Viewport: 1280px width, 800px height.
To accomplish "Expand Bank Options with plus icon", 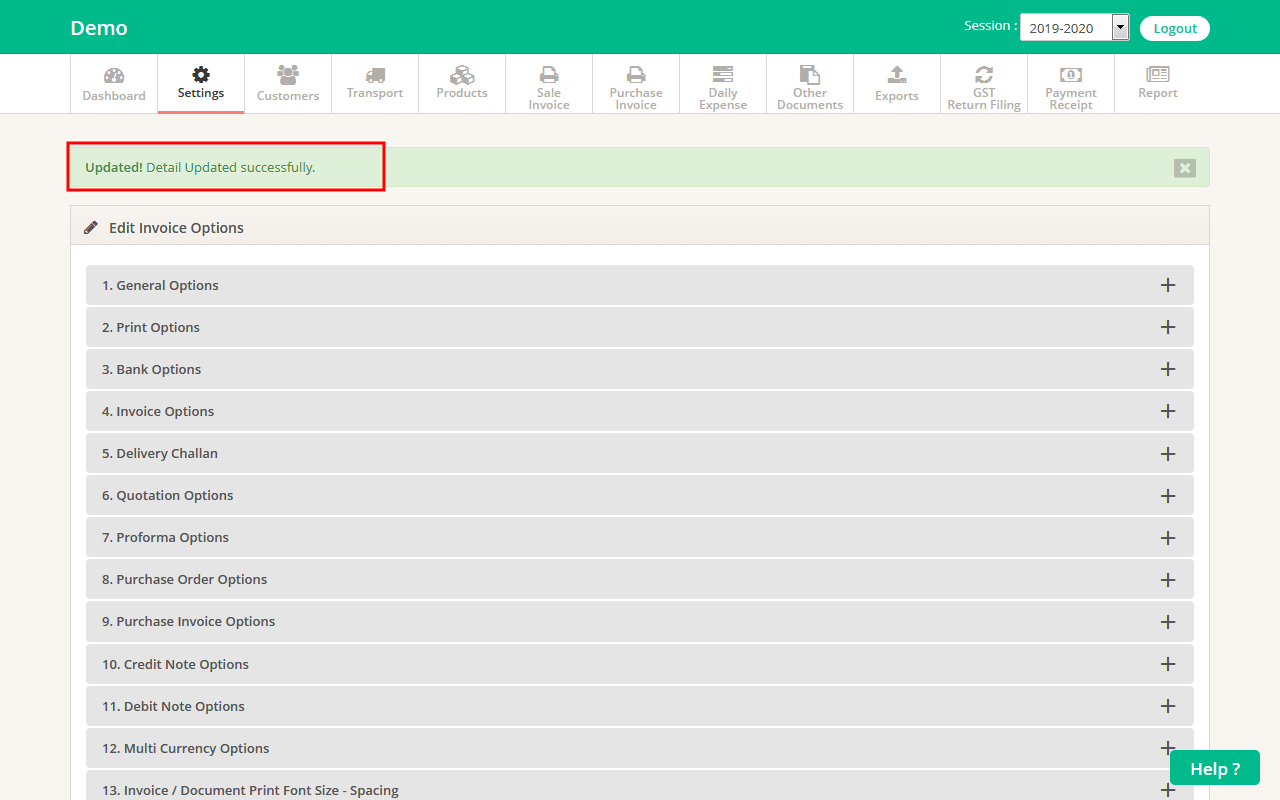I will pos(1167,370).
